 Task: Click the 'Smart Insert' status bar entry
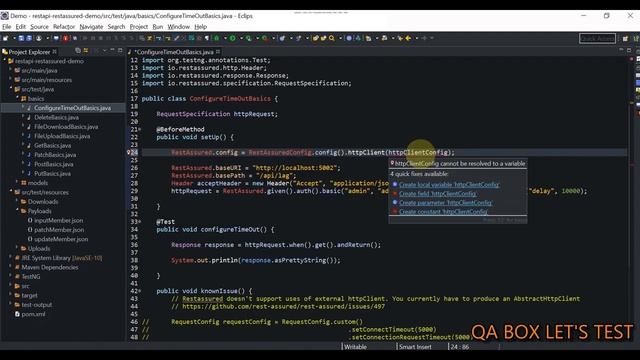[415, 347]
